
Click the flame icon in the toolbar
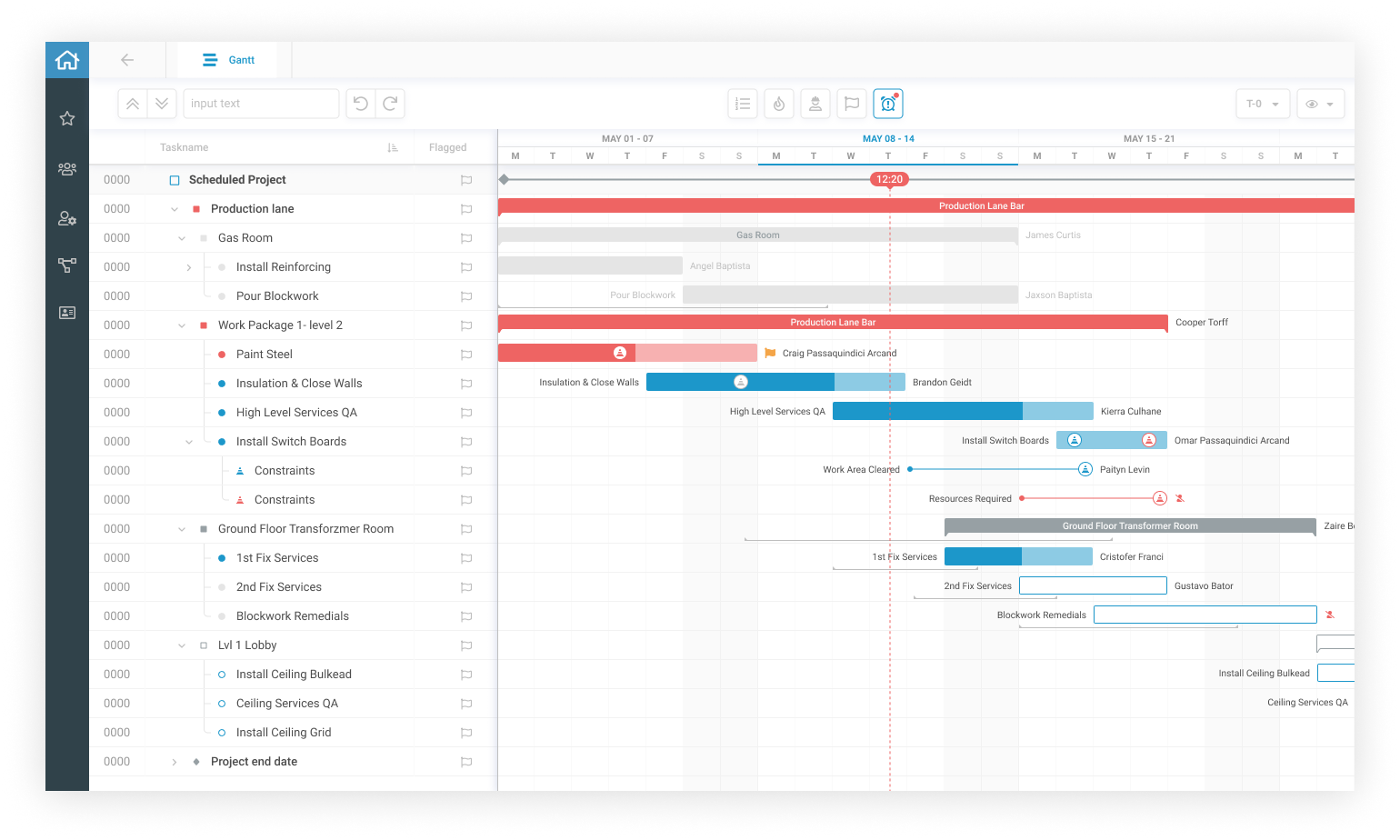pyautogui.click(x=778, y=104)
